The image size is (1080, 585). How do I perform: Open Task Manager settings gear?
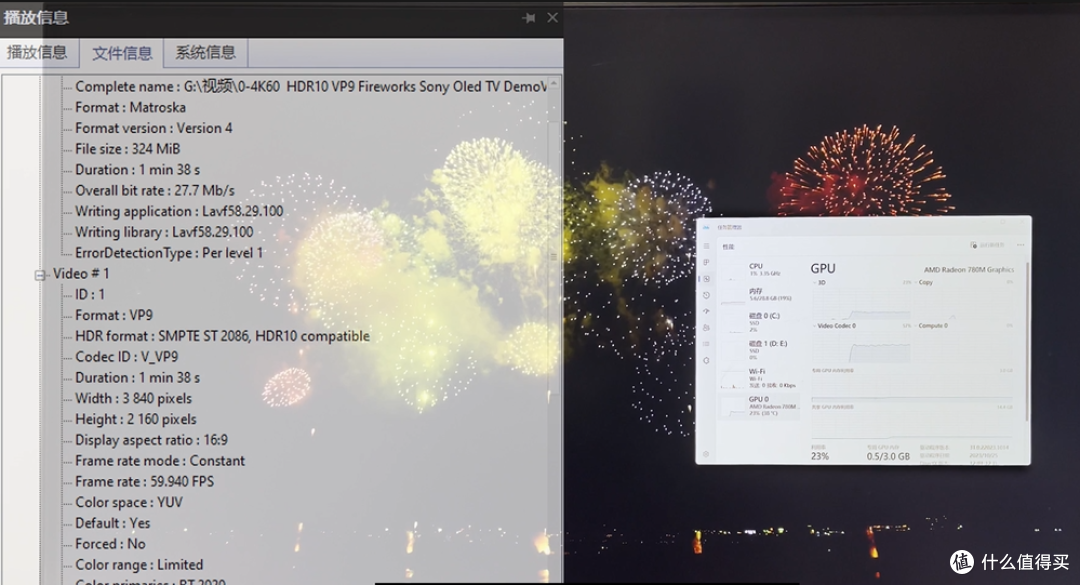pyautogui.click(x=706, y=454)
